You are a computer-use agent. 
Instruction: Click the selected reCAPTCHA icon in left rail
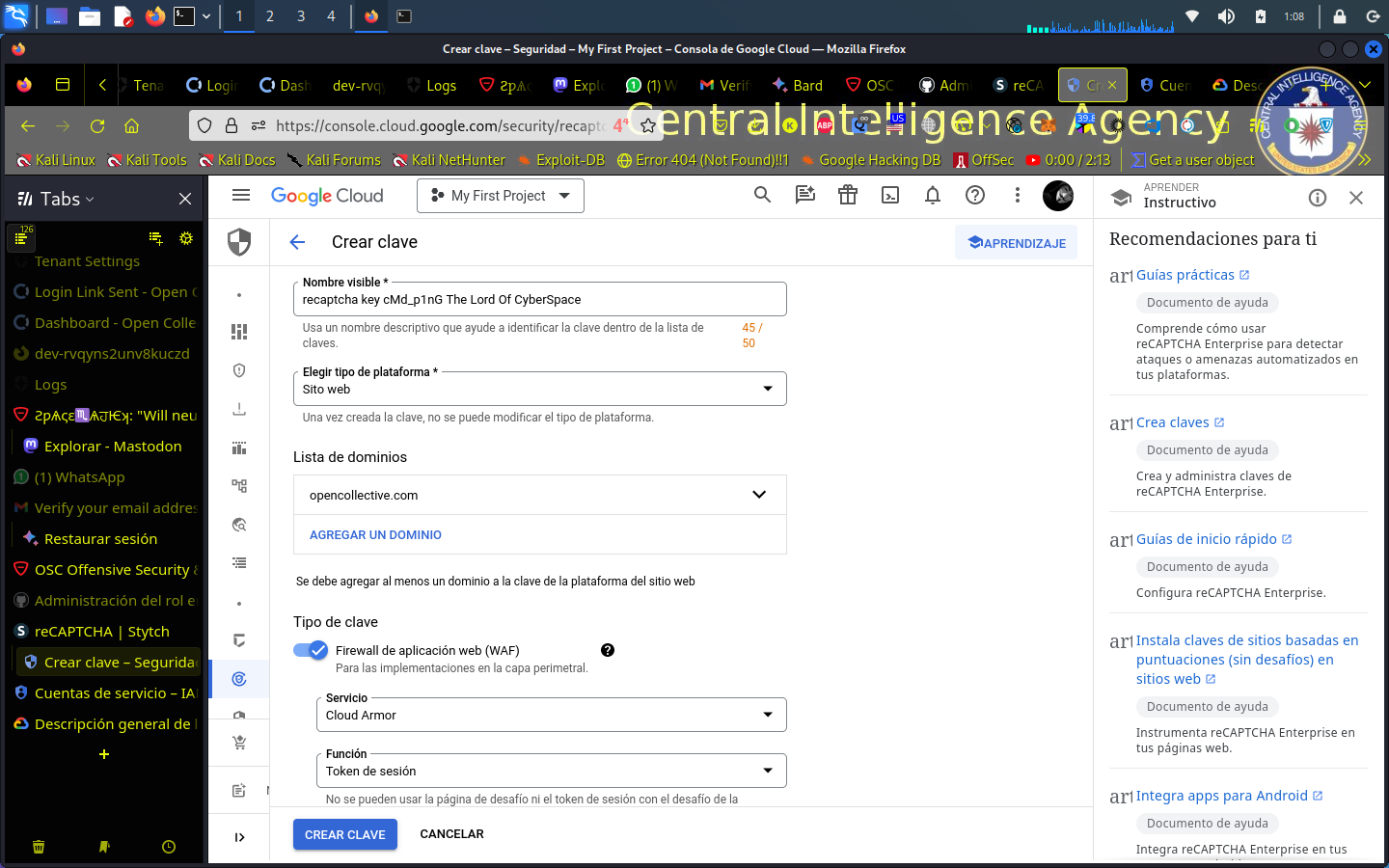coord(239,679)
